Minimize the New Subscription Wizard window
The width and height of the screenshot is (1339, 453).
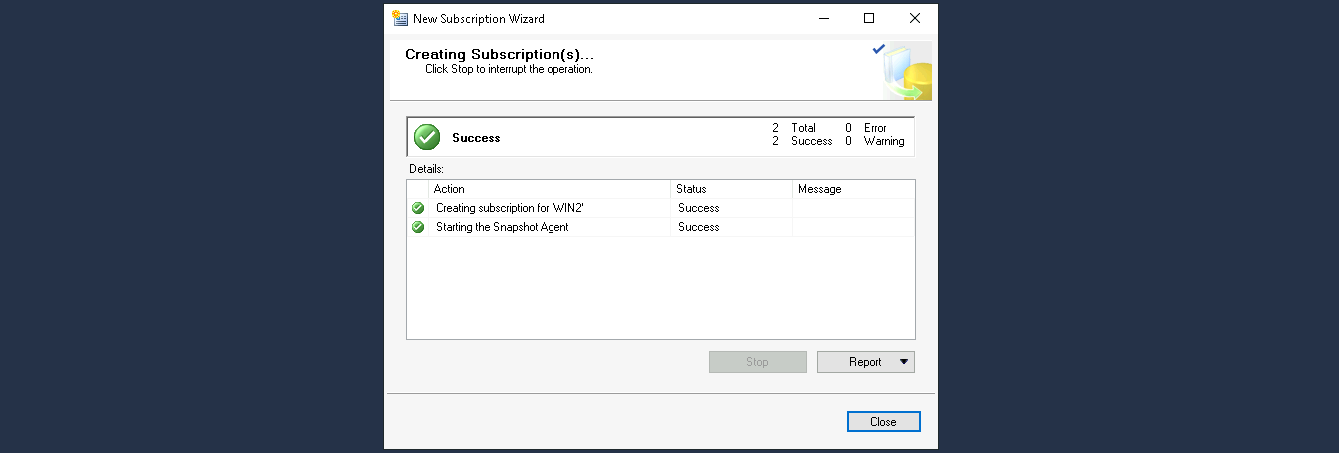(x=823, y=18)
